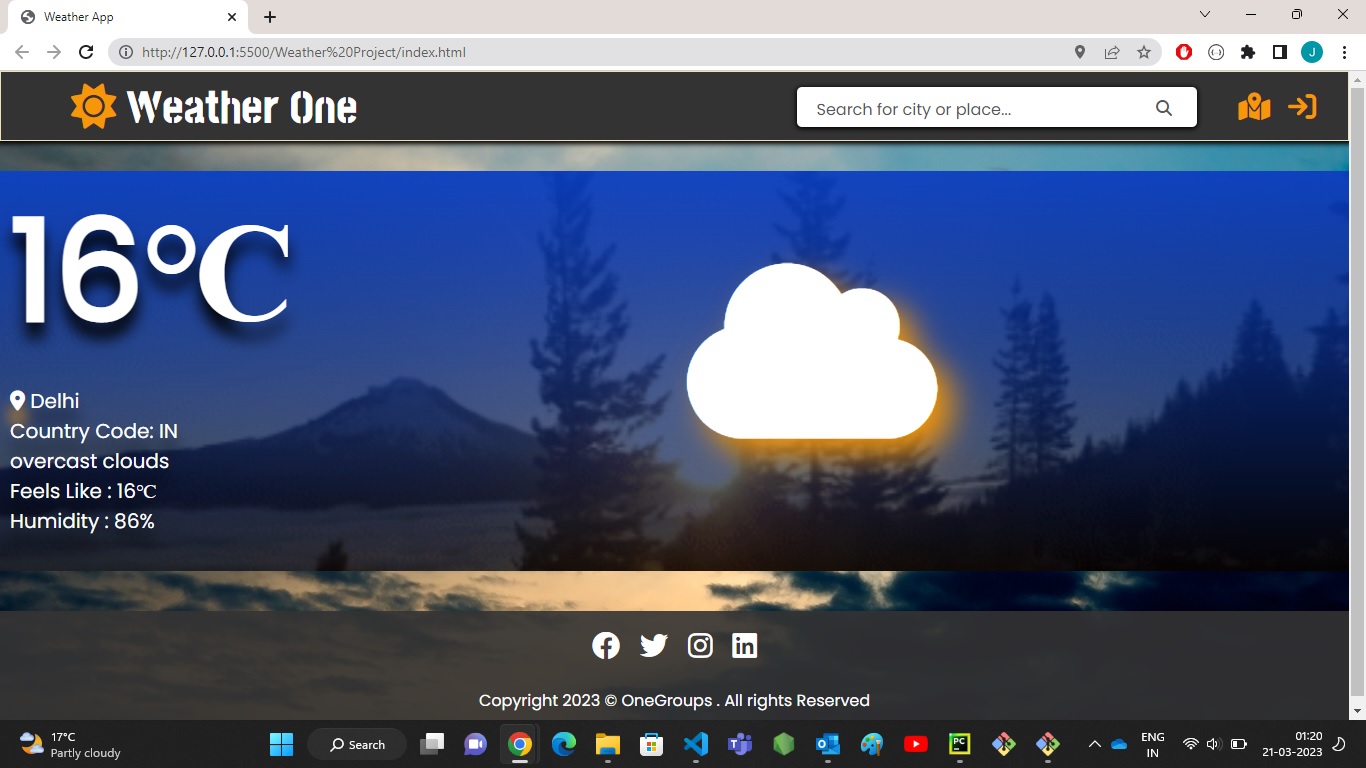Open the Instagram social icon

700,645
